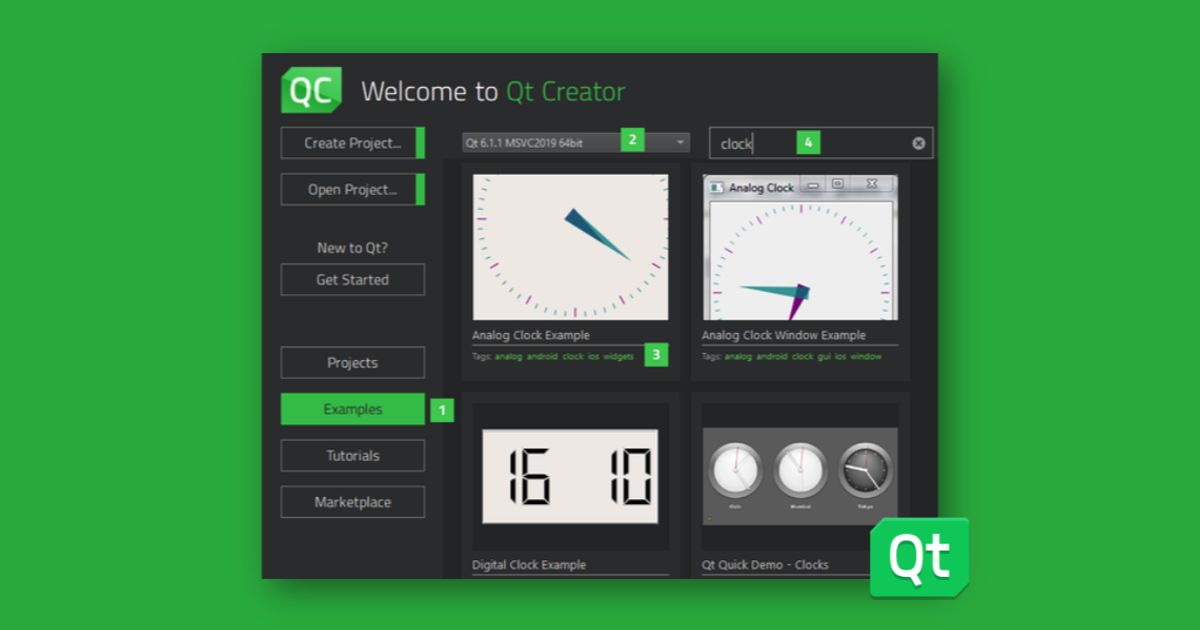The height and width of the screenshot is (630, 1200).
Task: Click the 'Analog Clock Example' title
Action: point(531,335)
